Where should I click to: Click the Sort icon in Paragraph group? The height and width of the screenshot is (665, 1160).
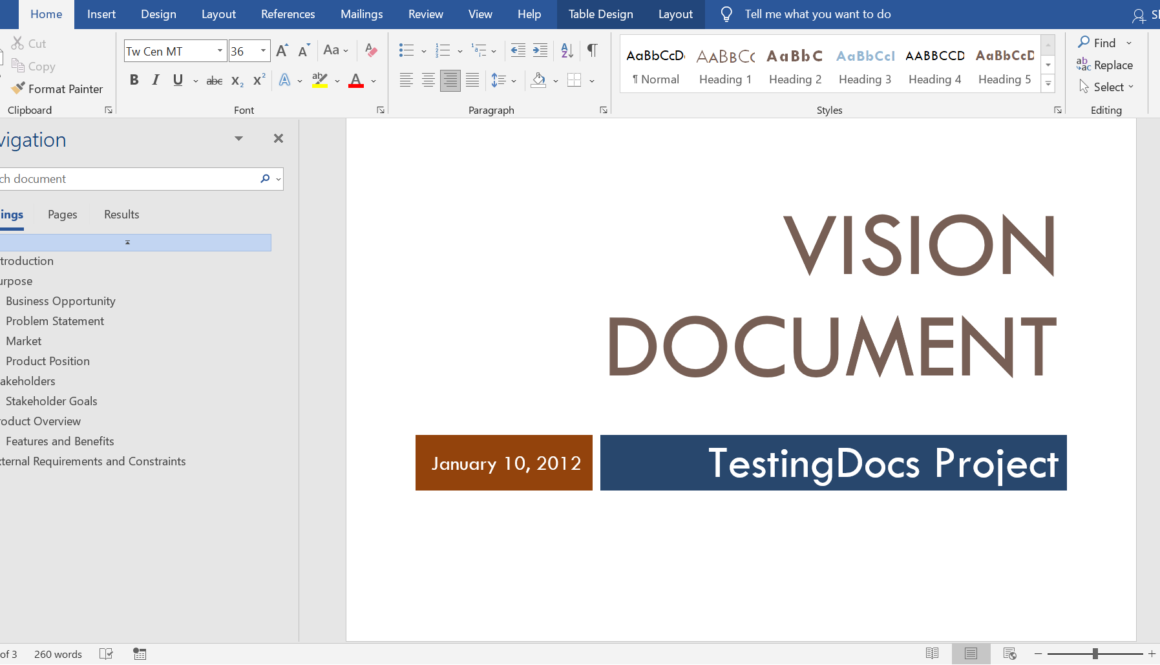[x=567, y=48]
